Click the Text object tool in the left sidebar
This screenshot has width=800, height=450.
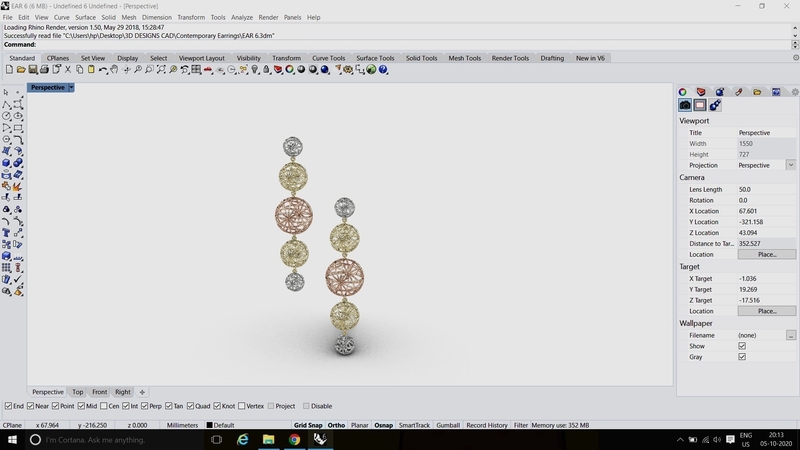coord(6,233)
